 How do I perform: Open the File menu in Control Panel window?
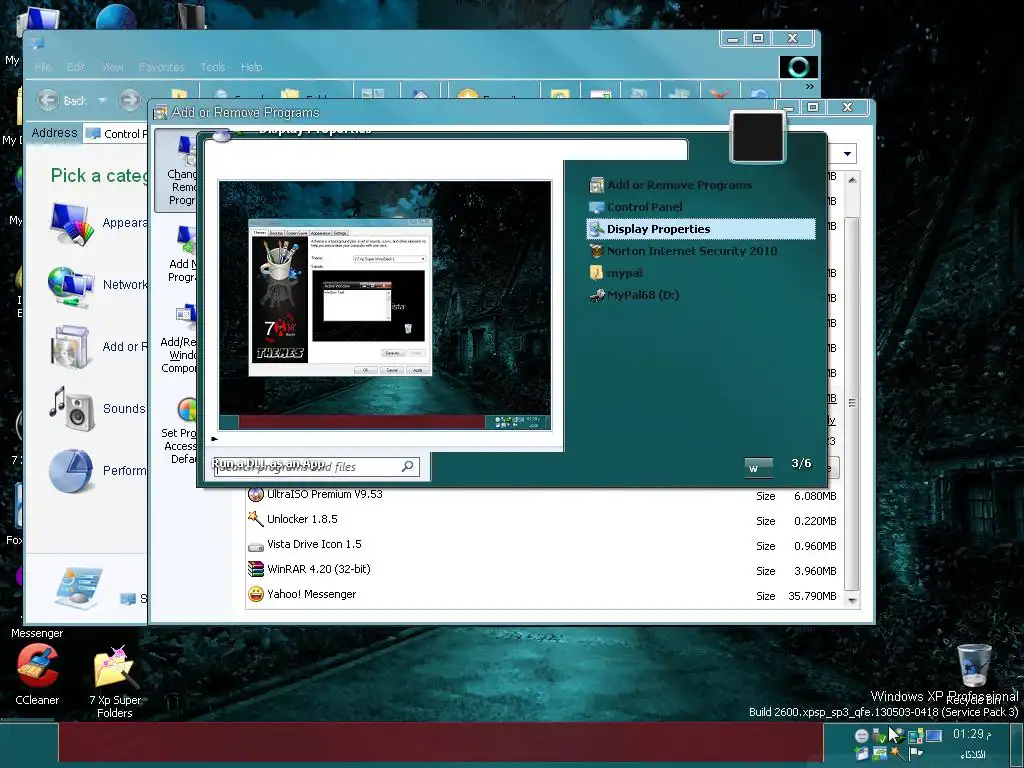coord(43,67)
